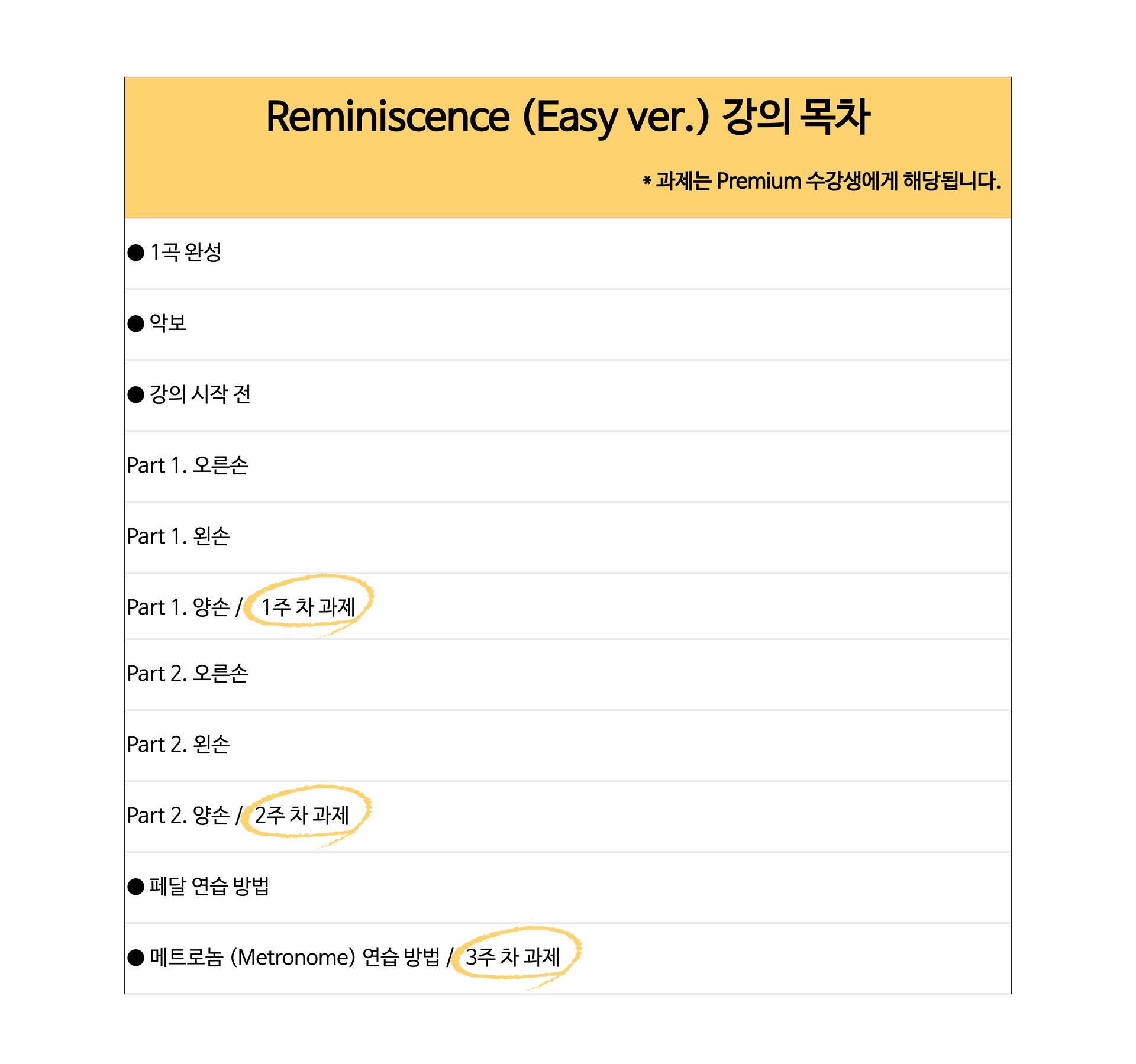
Task: Select Part 2. 왼손 lesson
Action: [x=178, y=745]
